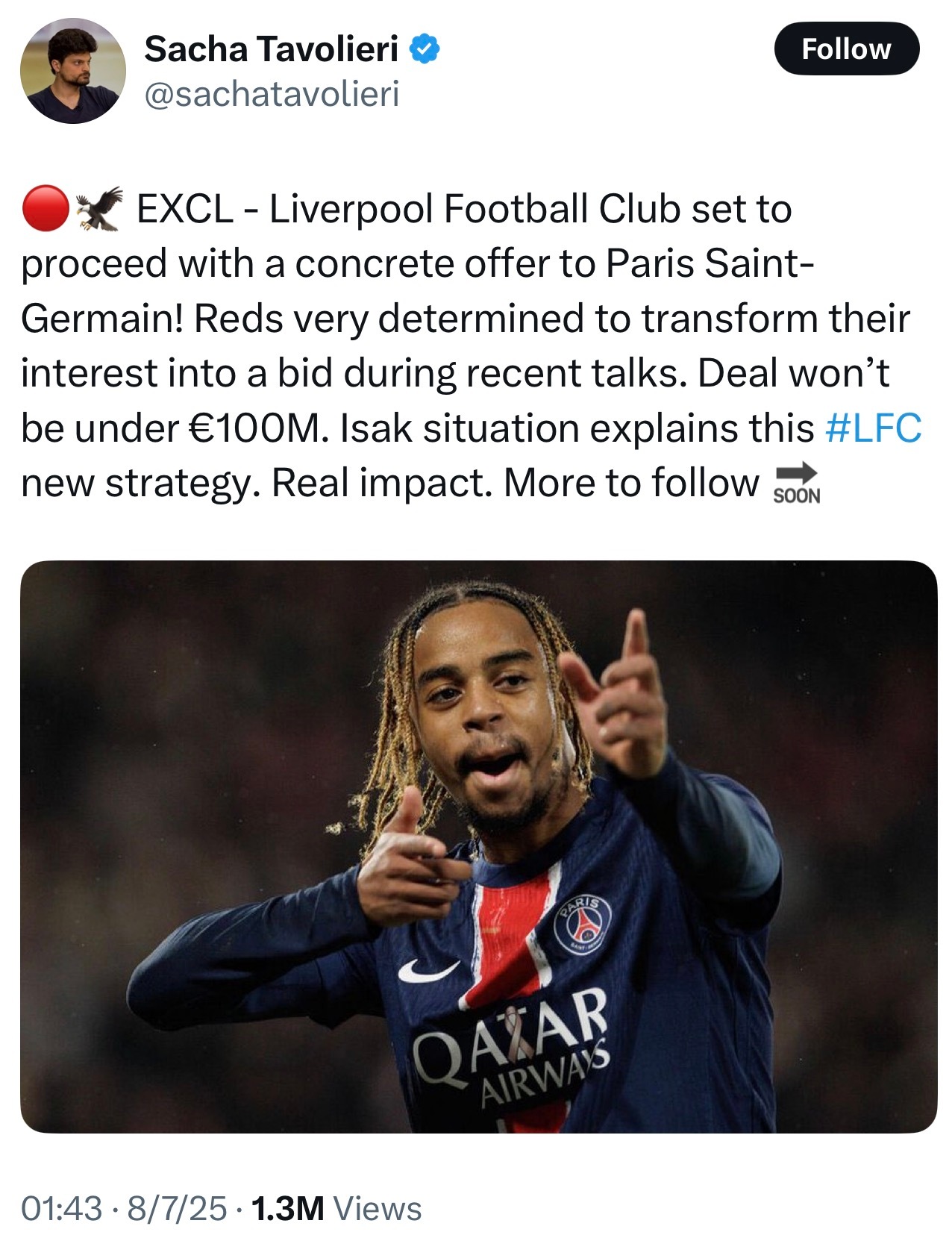Click the PSG crest on the jersey
The width and height of the screenshot is (952, 1235).
[x=582, y=923]
